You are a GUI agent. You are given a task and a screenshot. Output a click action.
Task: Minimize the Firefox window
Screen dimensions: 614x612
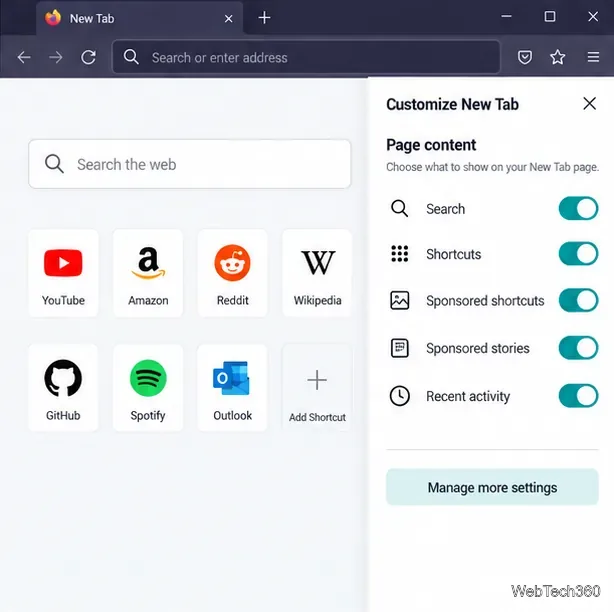pos(506,16)
